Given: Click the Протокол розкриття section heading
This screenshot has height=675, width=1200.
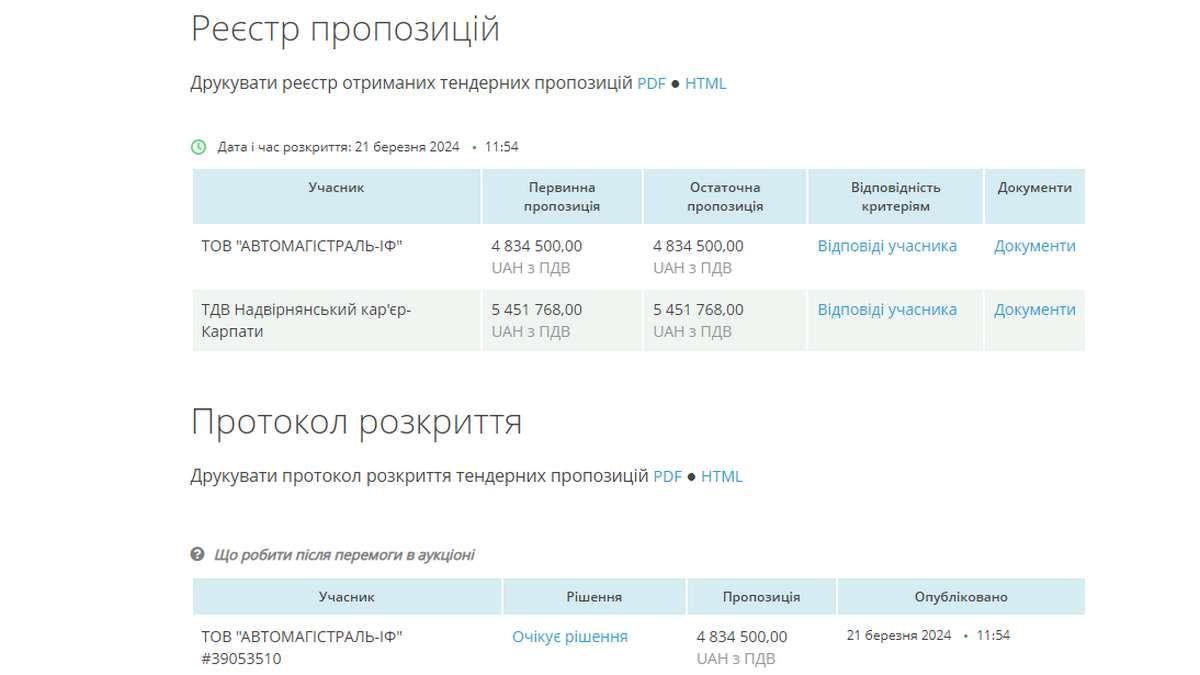Looking at the screenshot, I should click(357, 421).
